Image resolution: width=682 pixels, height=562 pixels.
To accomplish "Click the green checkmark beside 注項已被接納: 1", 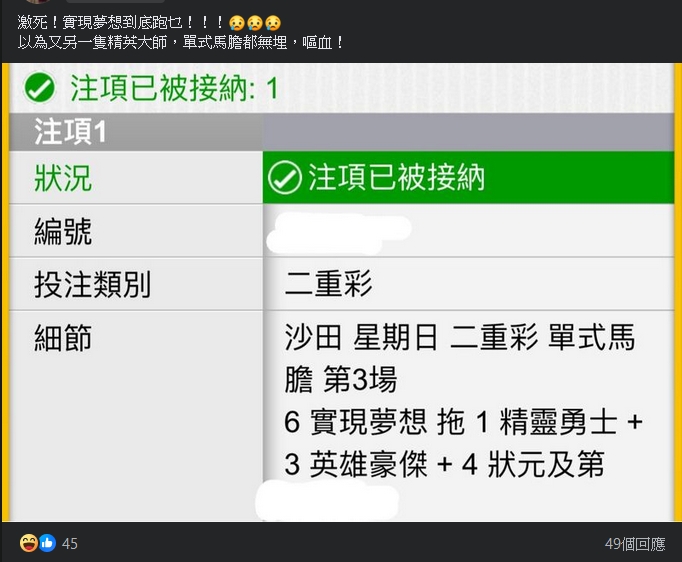I will click(39, 89).
